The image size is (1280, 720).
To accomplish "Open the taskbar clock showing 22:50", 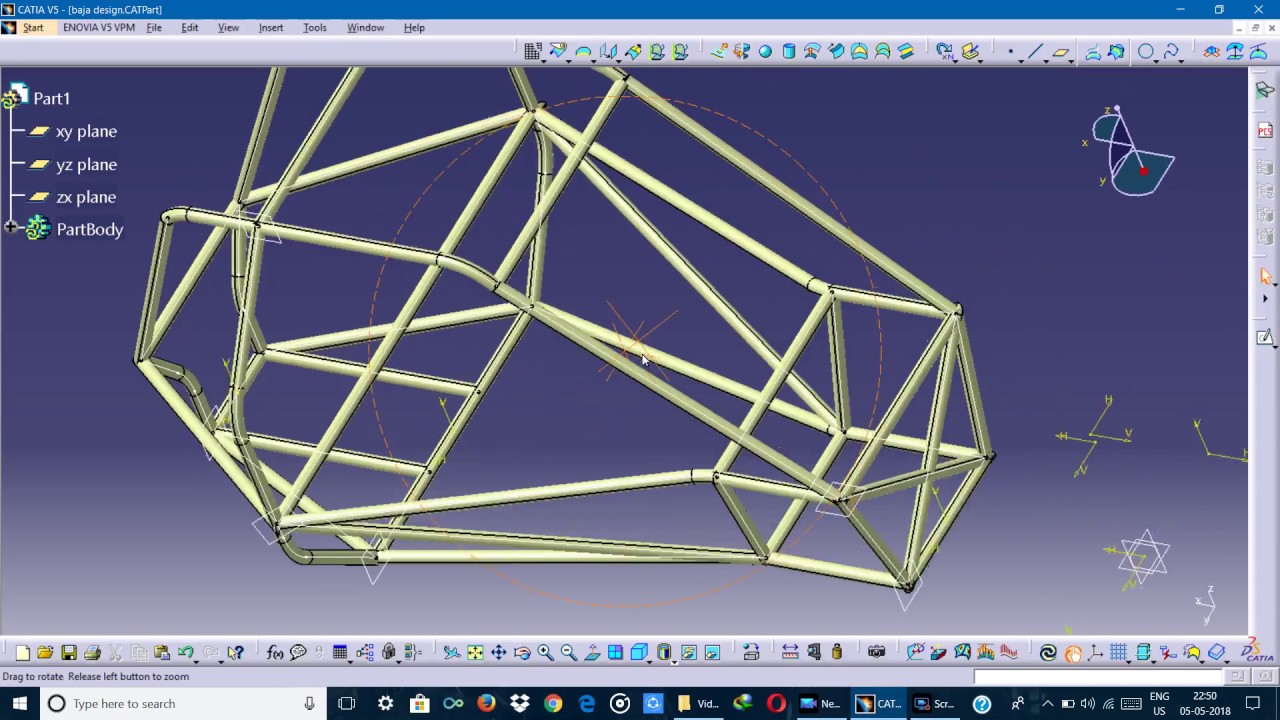I will point(1204,703).
